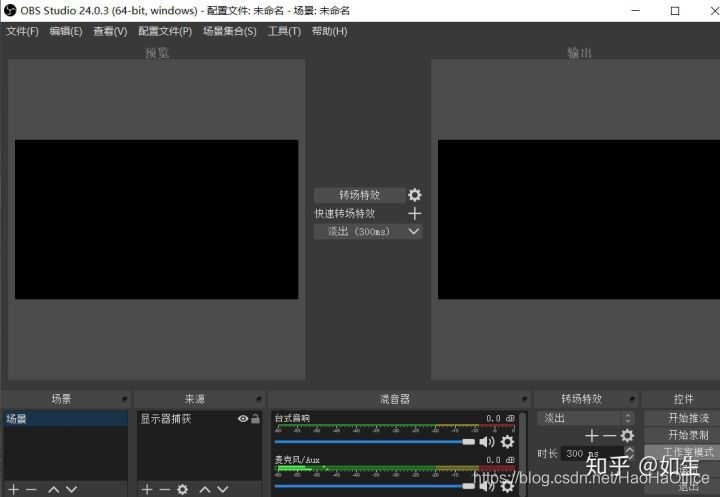Screen dimensions: 720x497
Task: Add a quick transition with plus icon
Action: pos(414,213)
